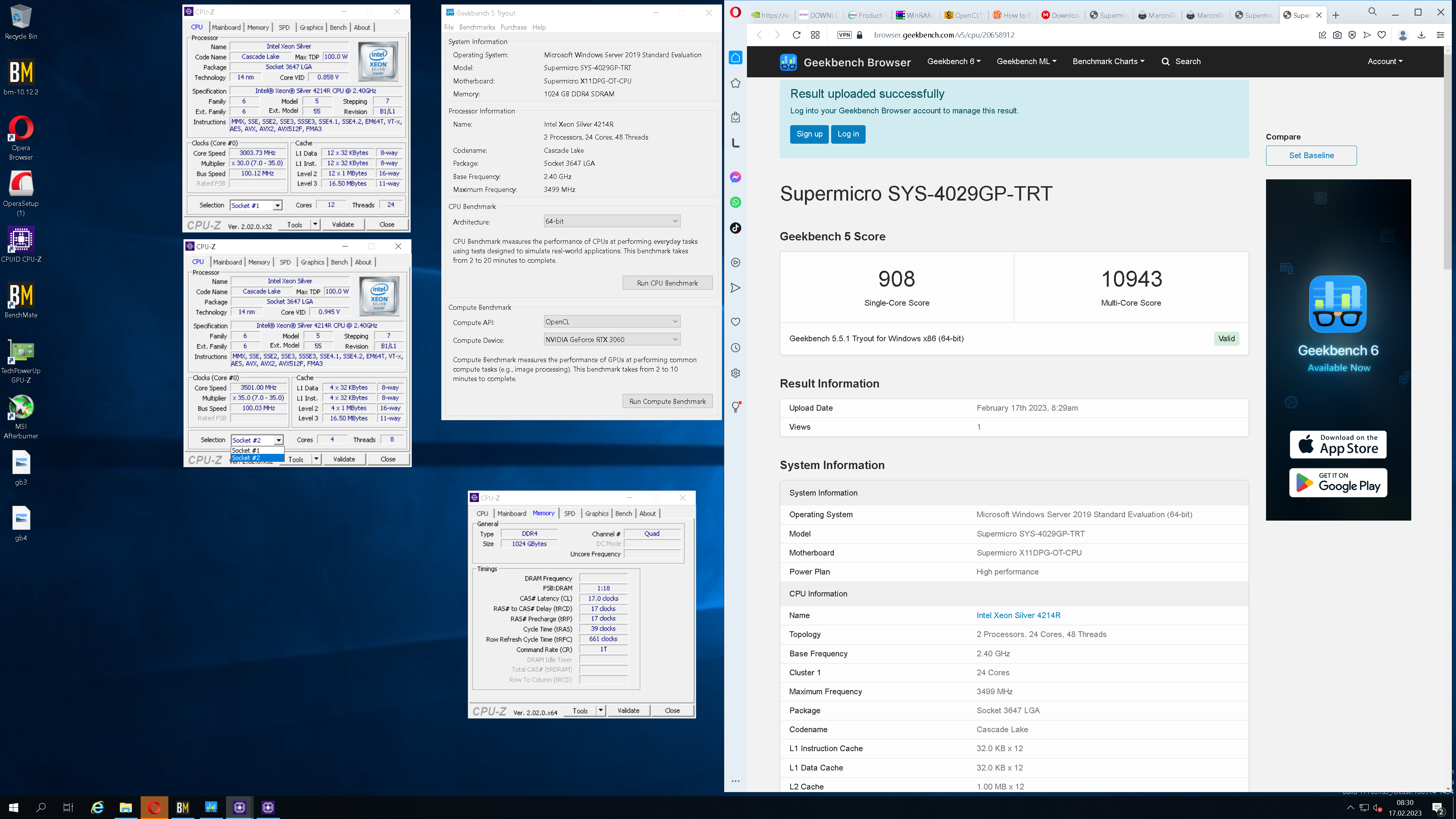Click Validate in the top CPU-Z window

[342, 224]
